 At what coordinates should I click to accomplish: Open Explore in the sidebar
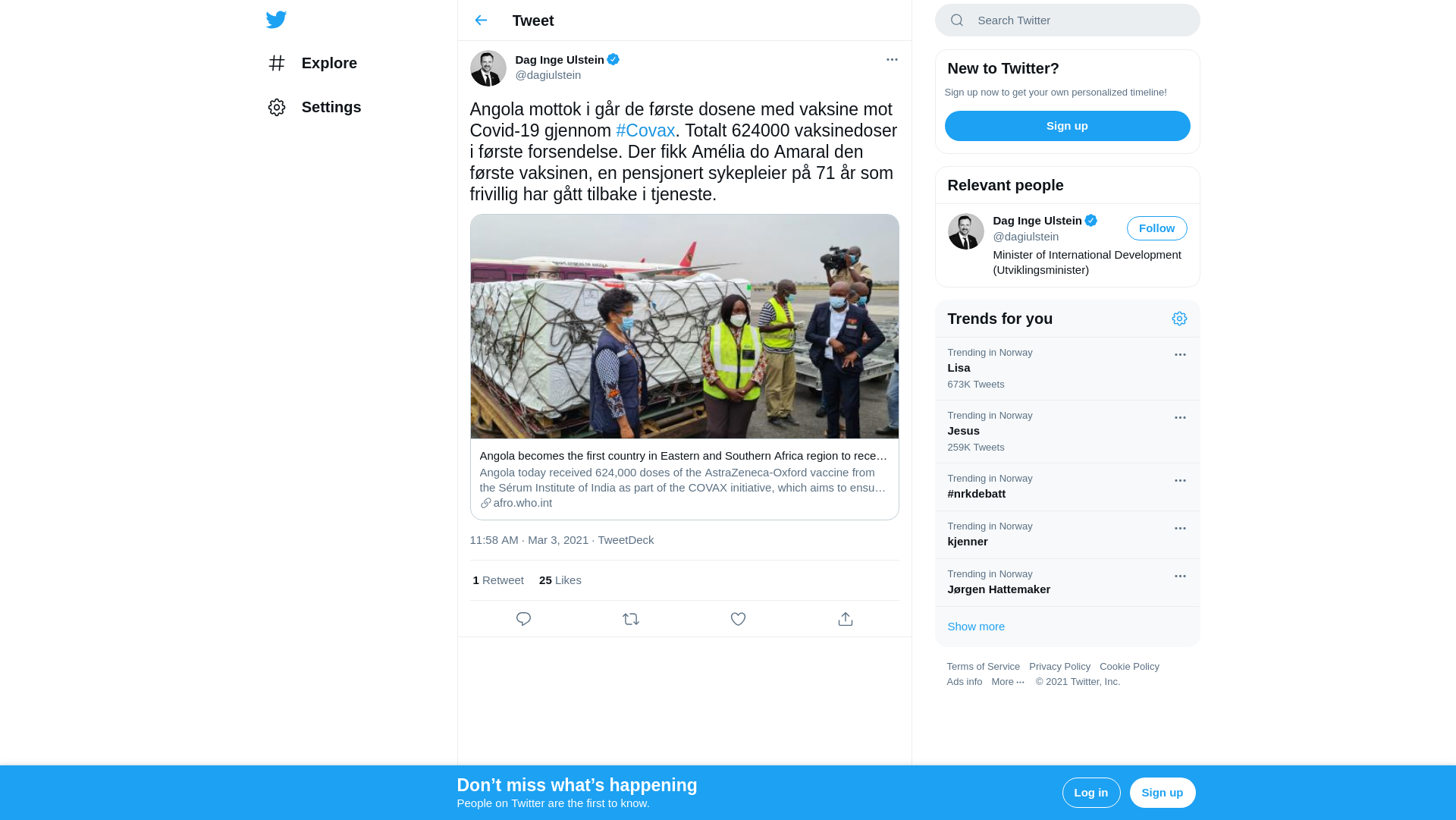(x=312, y=63)
